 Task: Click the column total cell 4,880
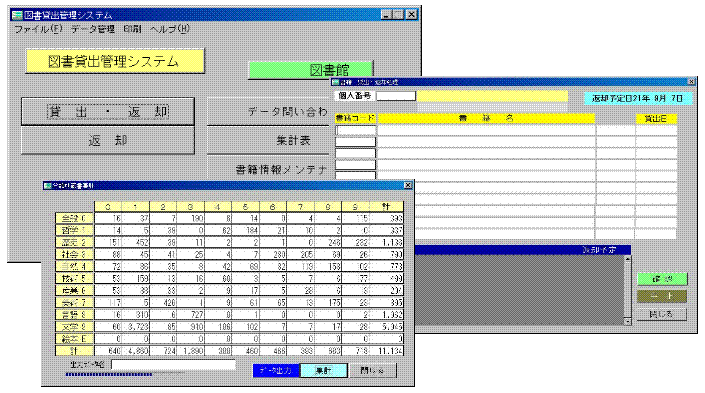(136, 351)
